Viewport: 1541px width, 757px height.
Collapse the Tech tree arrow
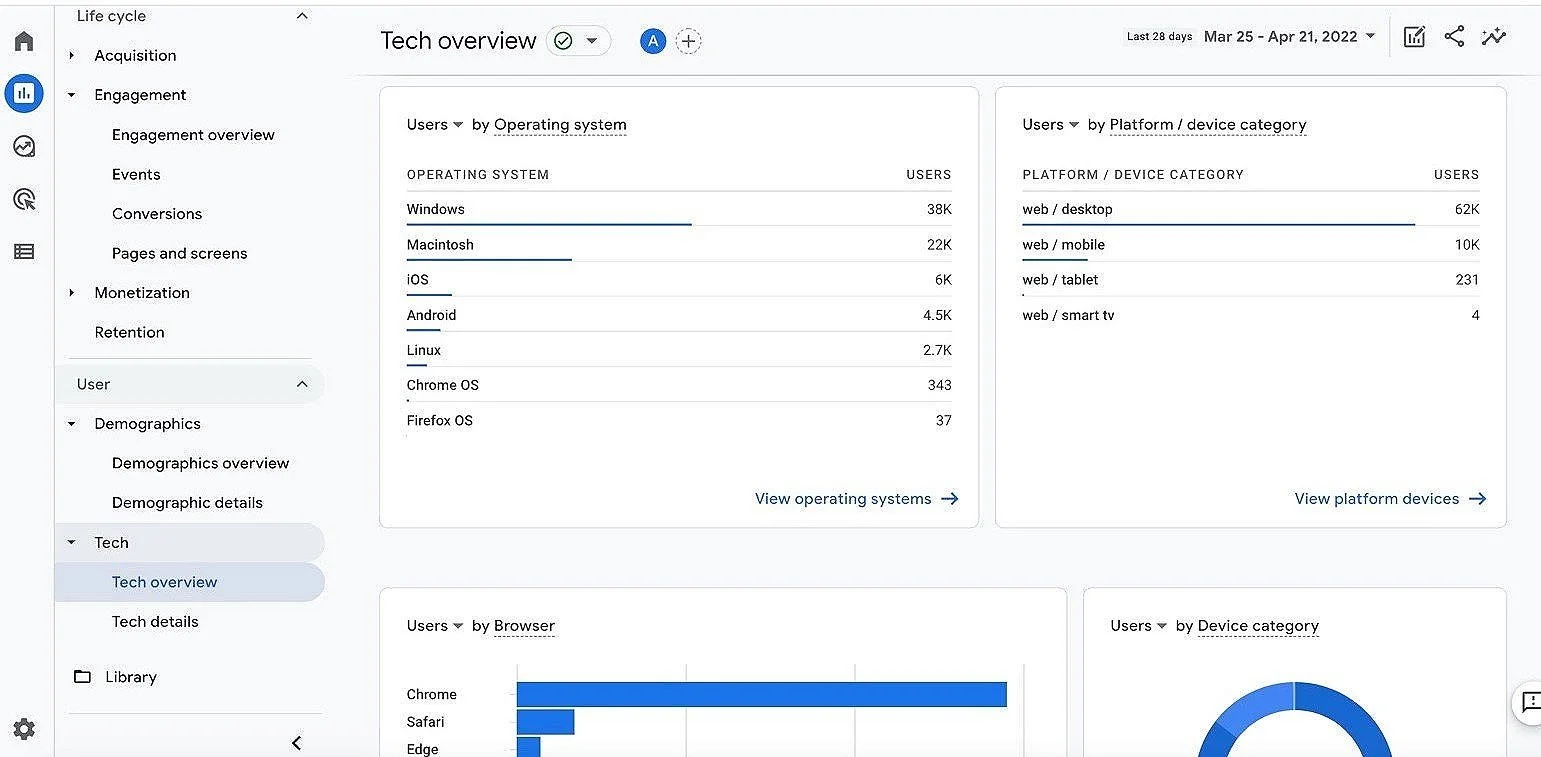tap(72, 543)
